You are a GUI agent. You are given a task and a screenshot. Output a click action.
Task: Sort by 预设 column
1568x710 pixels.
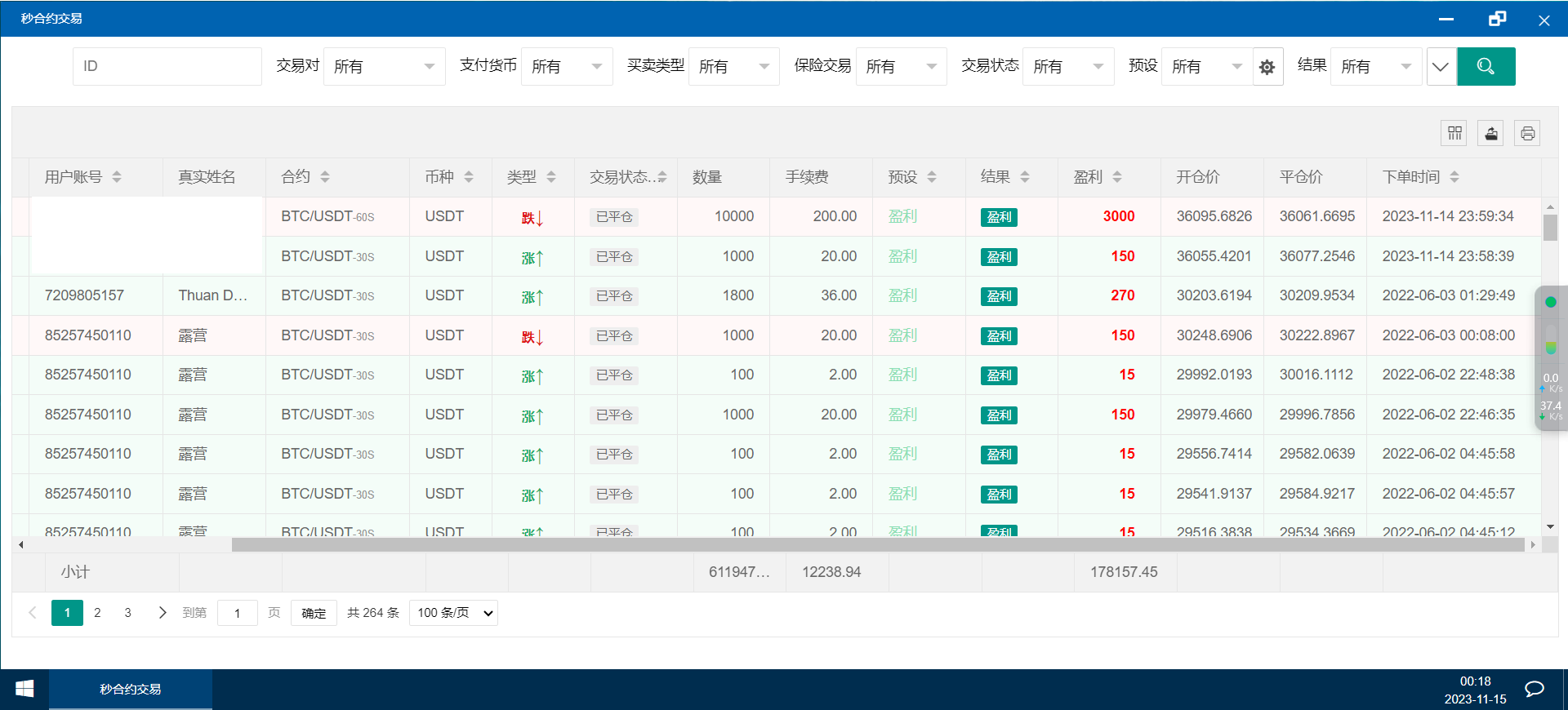point(932,177)
